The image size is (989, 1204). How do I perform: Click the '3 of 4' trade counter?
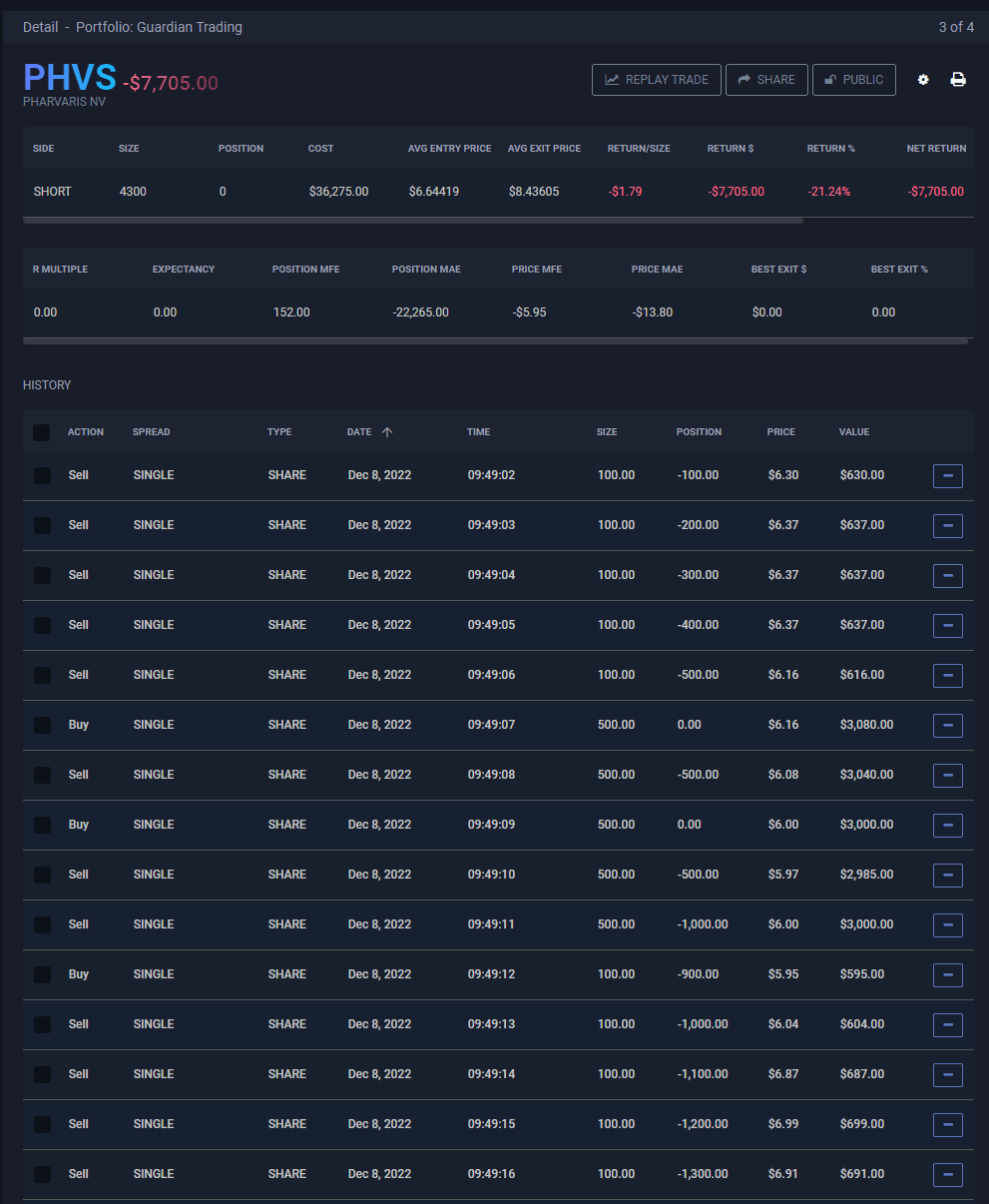tap(956, 27)
